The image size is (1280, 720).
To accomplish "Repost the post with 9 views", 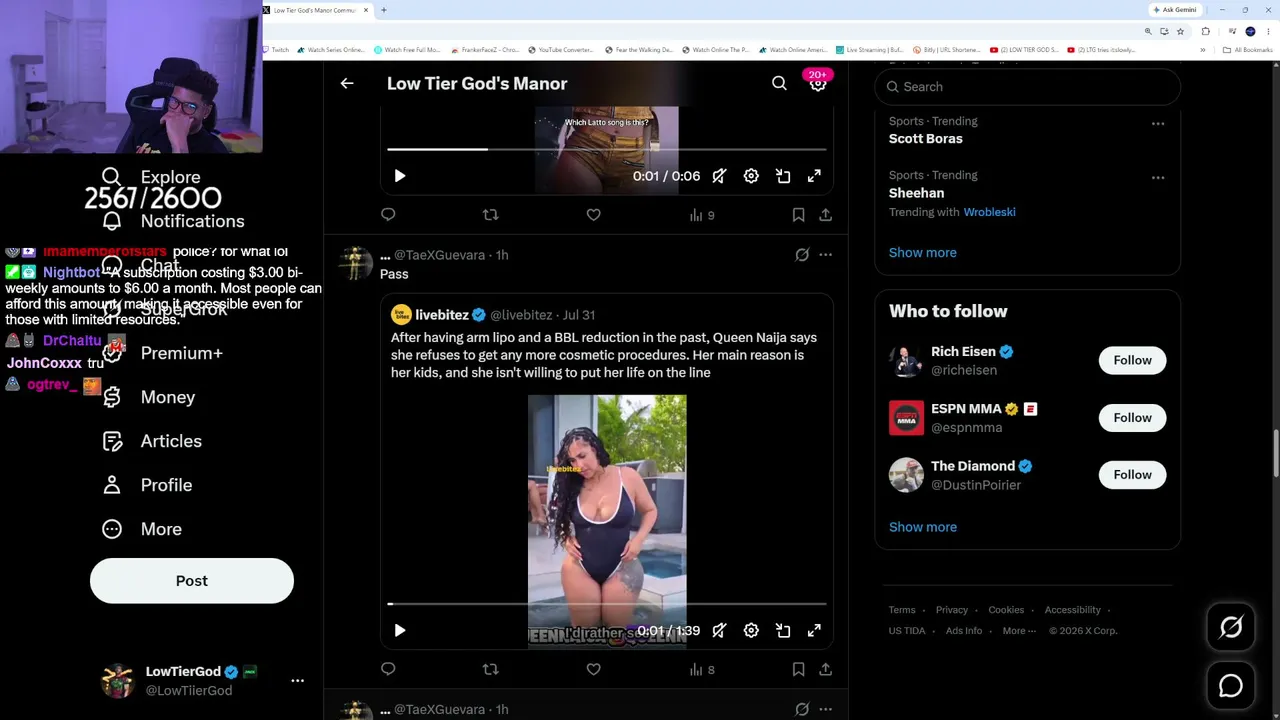I will (x=490, y=215).
